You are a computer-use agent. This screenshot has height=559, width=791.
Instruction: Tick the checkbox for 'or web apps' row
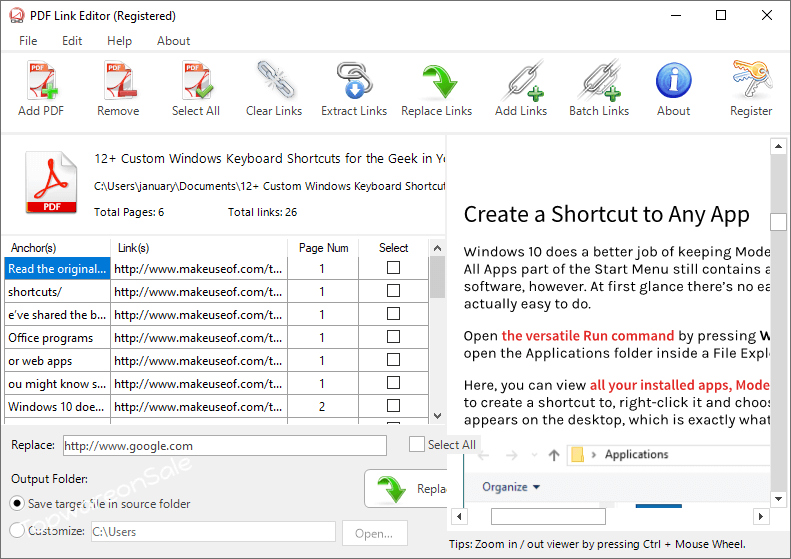[393, 360]
